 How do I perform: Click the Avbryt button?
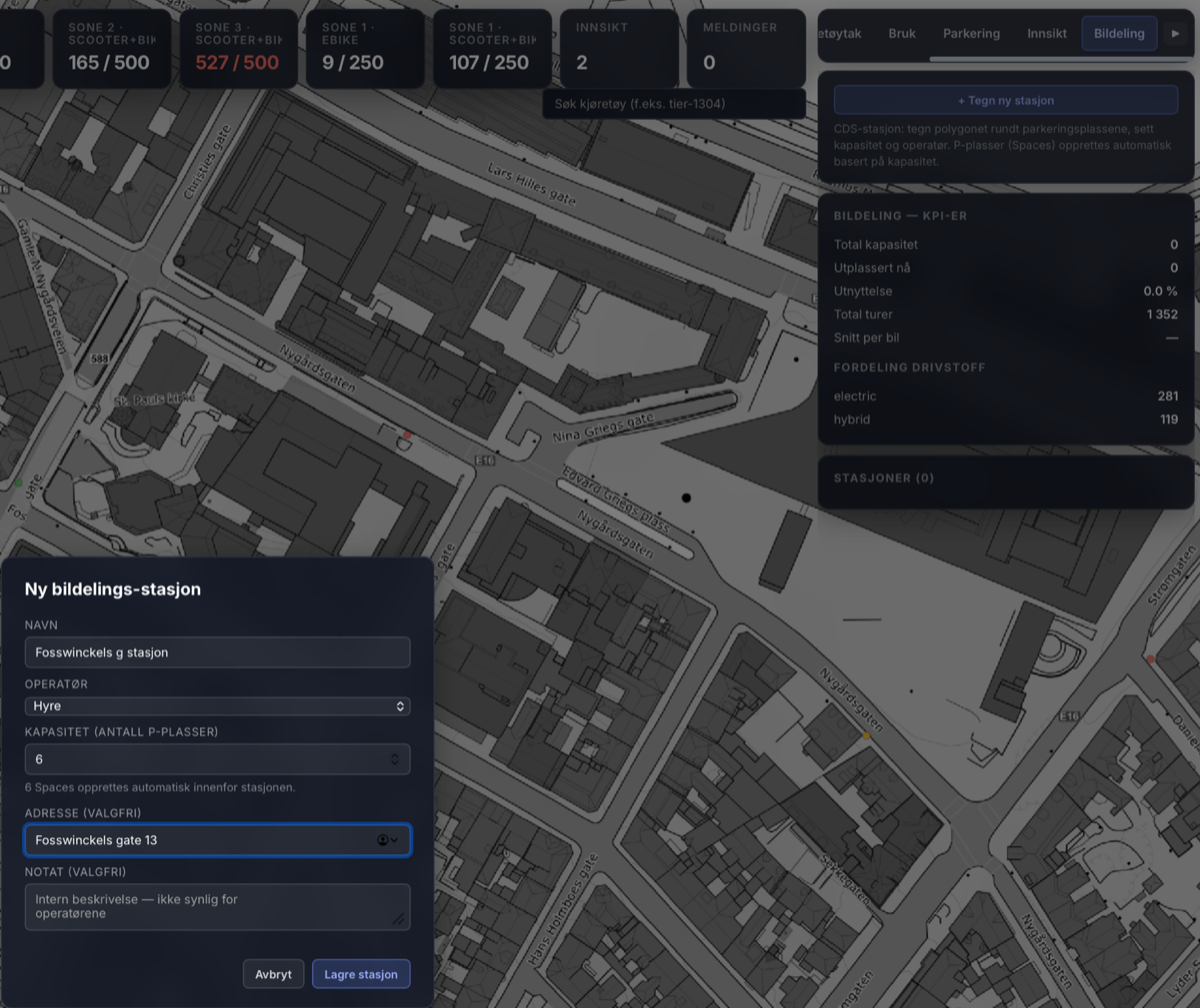coord(273,974)
